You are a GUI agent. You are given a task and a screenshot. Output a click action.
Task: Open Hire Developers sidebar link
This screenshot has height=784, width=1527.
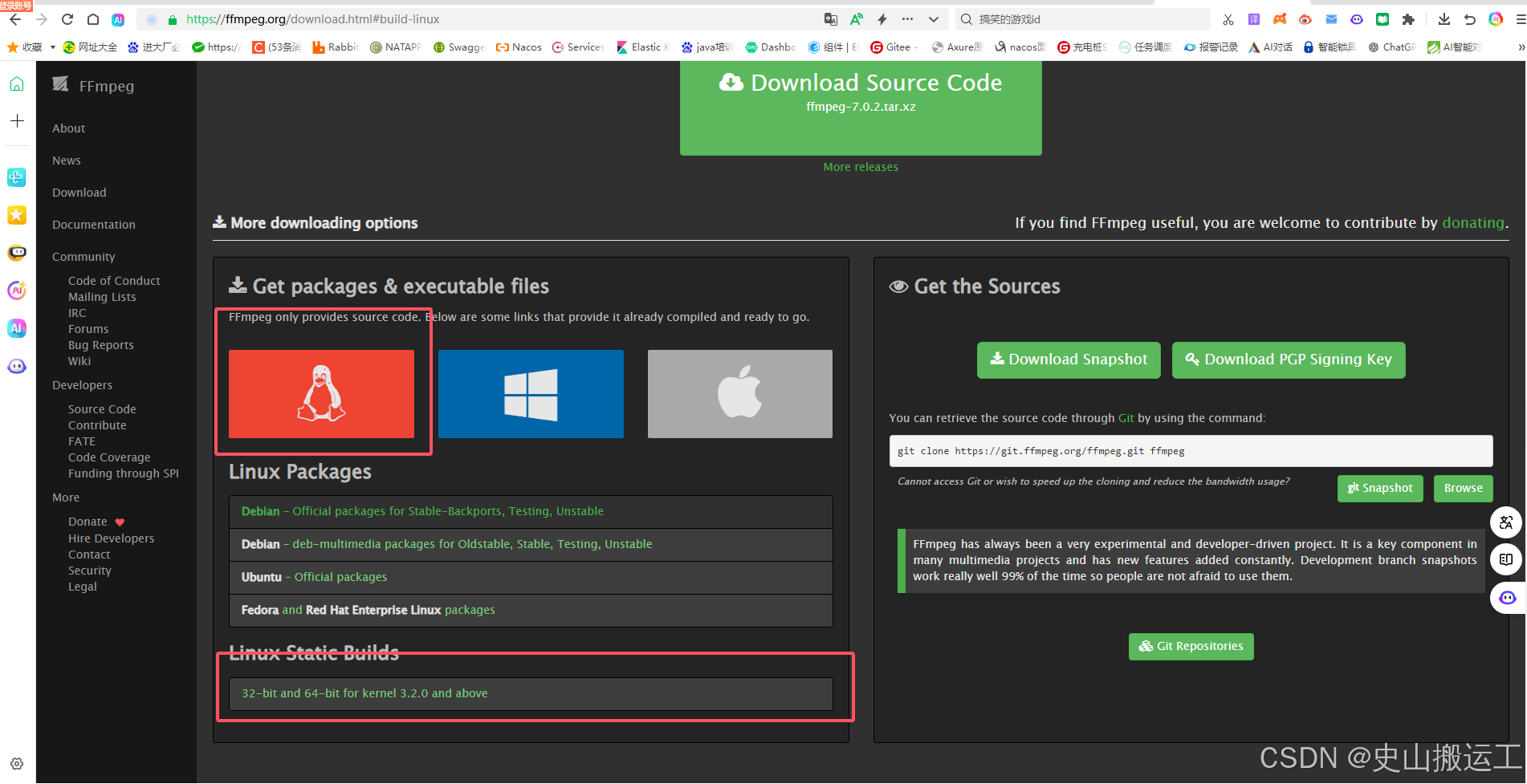pos(111,538)
